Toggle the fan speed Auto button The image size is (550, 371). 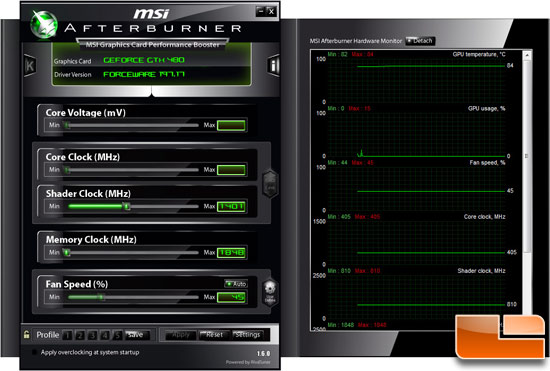point(236,284)
